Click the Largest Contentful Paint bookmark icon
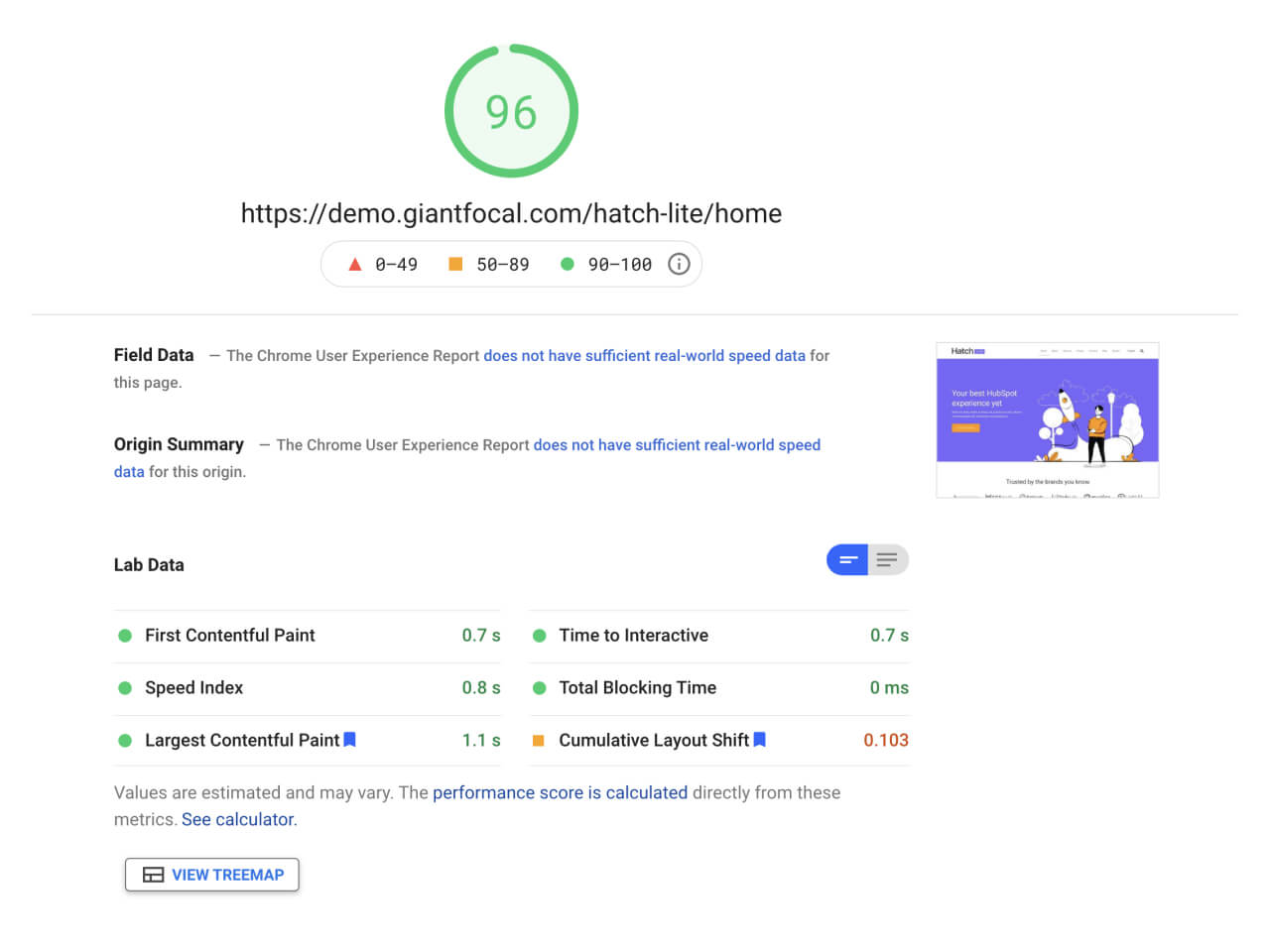The height and width of the screenshot is (952, 1270). click(349, 740)
